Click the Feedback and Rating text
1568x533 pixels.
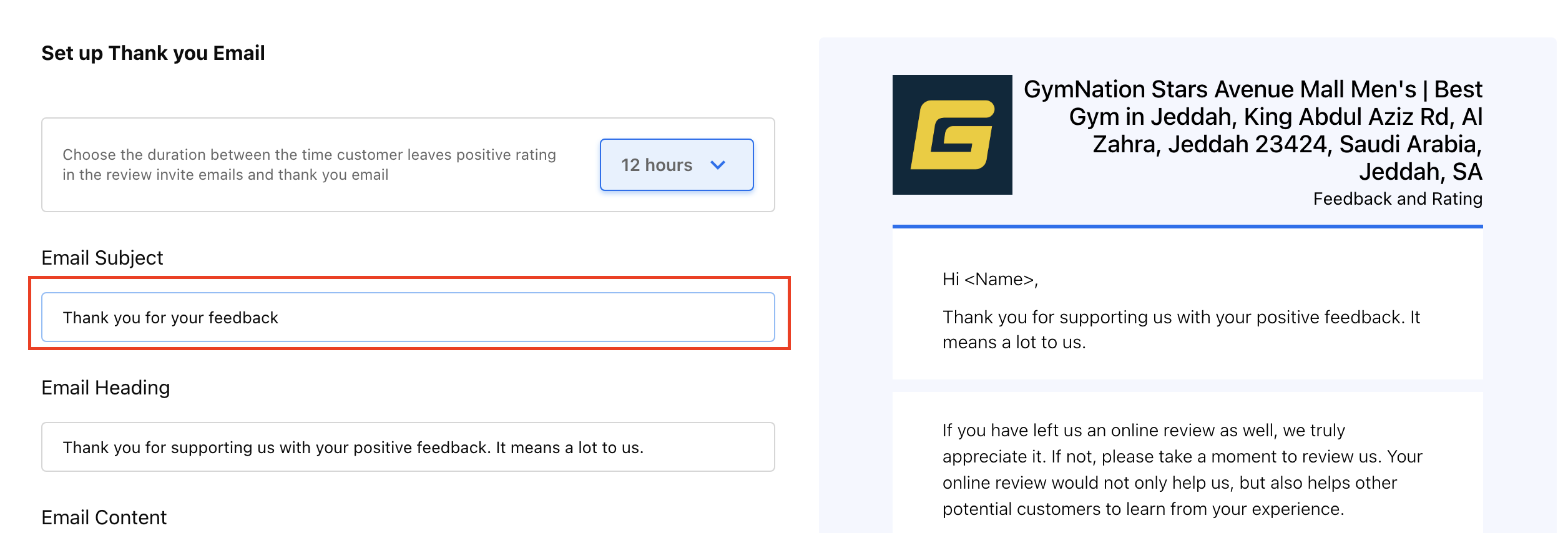tap(1397, 198)
